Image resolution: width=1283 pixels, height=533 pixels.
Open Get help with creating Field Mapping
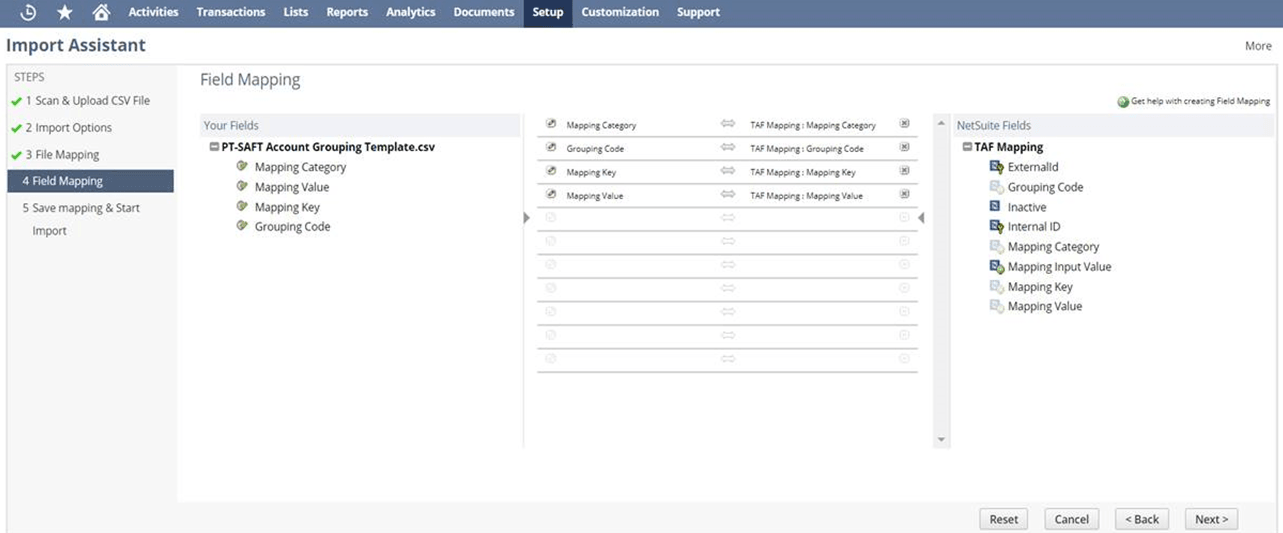1200,101
